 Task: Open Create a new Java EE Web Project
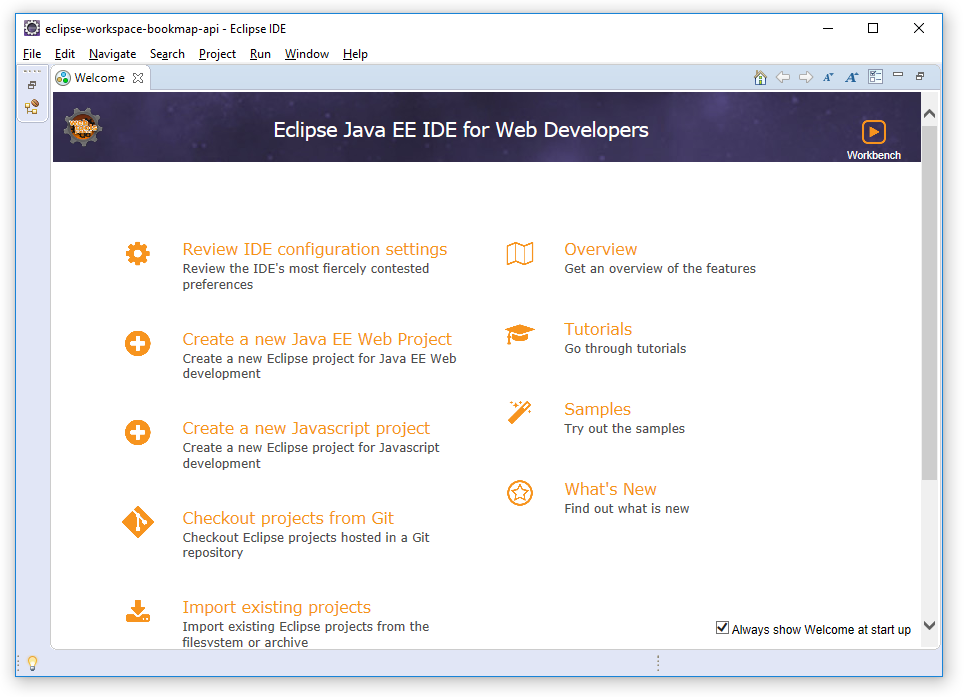(317, 339)
